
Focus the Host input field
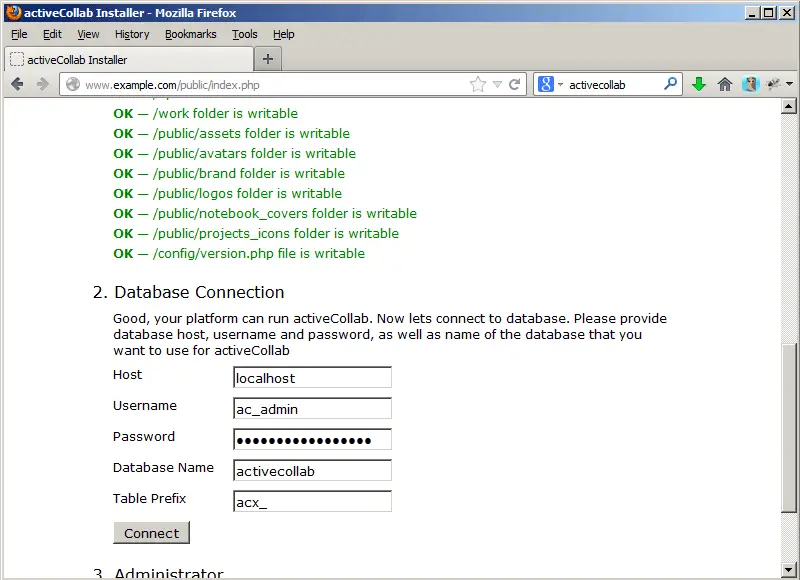click(312, 378)
